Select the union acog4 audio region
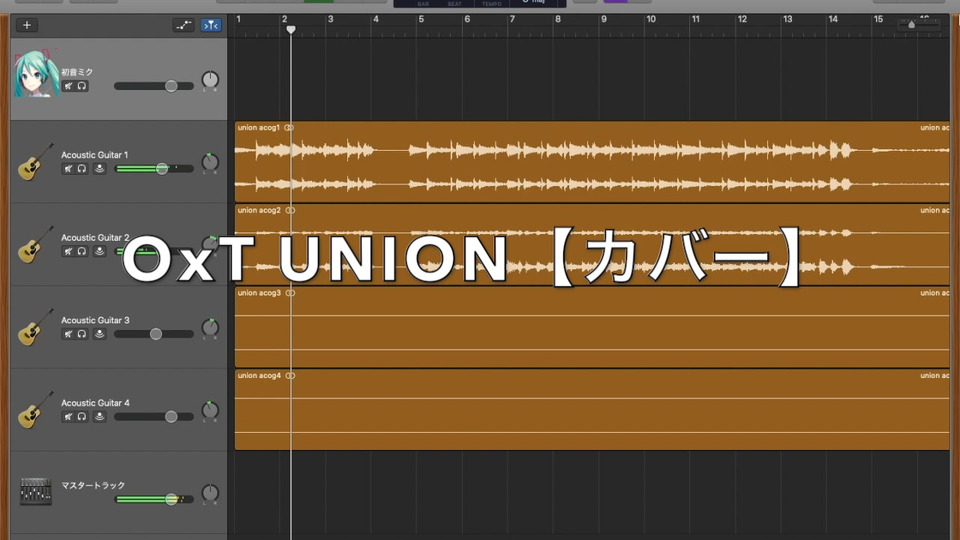 (x=592, y=410)
